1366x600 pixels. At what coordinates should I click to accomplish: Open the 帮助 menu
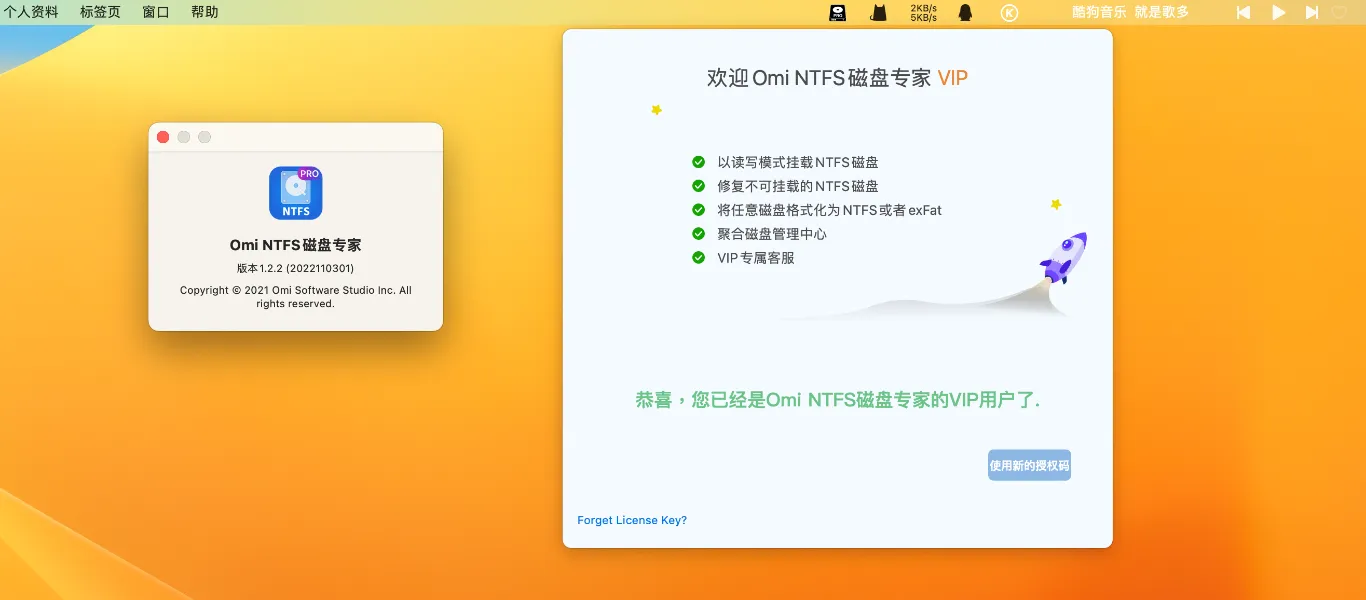(203, 13)
